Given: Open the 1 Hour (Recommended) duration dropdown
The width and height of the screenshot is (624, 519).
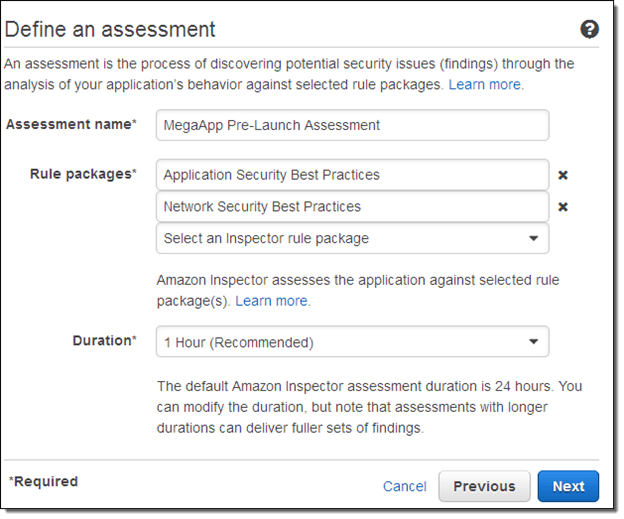Looking at the screenshot, I should coord(353,341).
